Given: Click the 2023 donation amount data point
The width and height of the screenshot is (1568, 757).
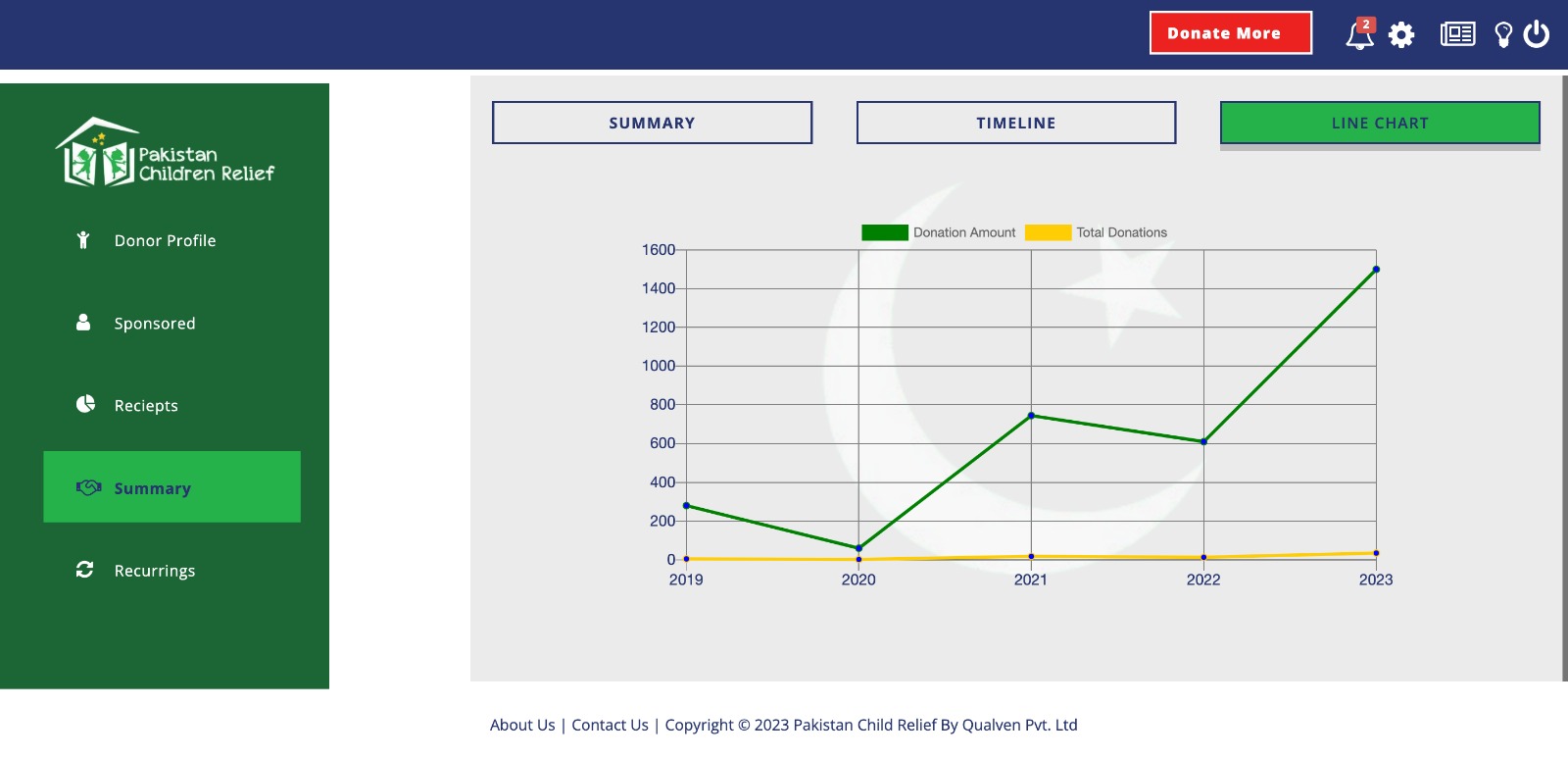Looking at the screenshot, I should pos(1376,270).
